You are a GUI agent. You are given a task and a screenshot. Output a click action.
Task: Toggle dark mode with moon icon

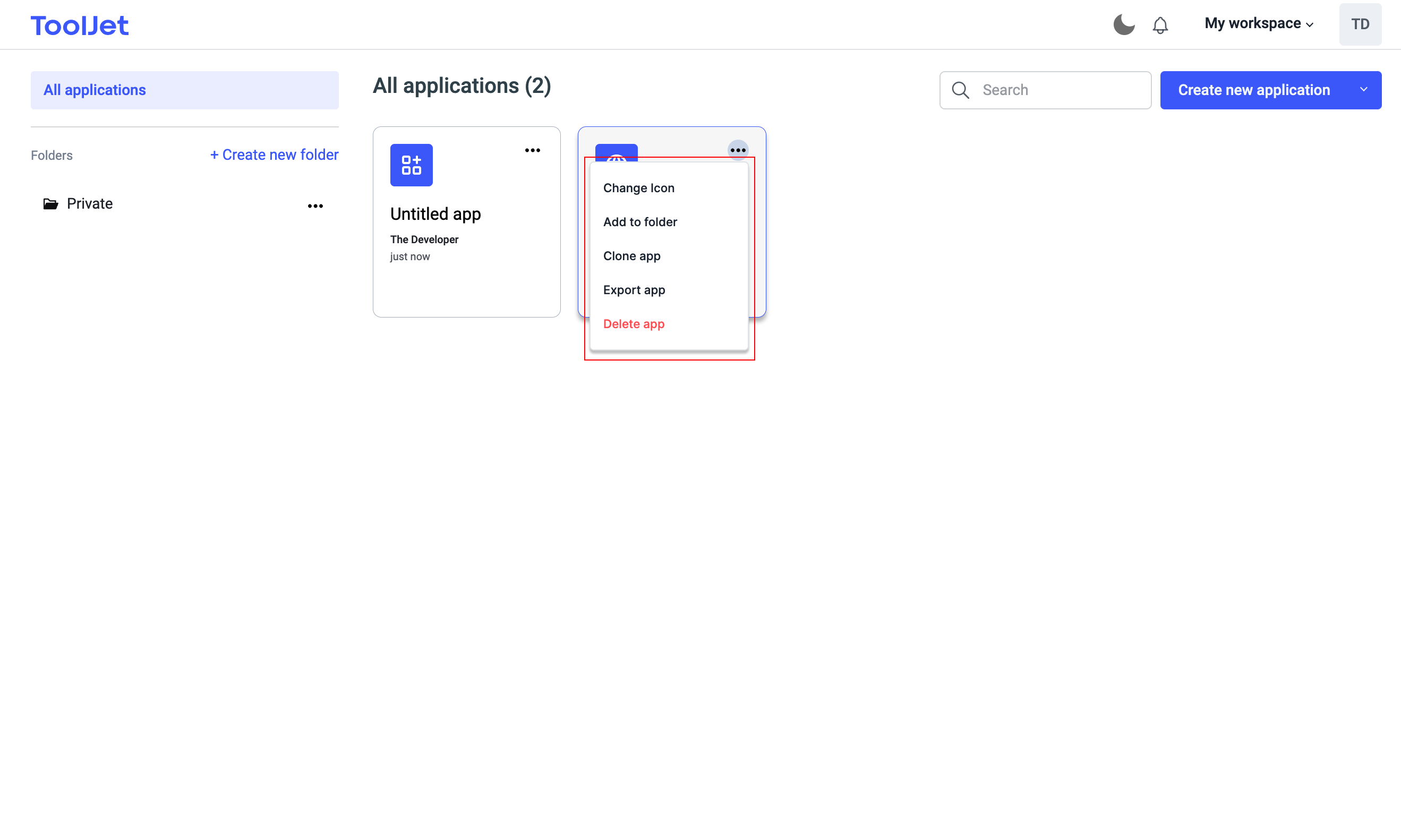coord(1124,24)
